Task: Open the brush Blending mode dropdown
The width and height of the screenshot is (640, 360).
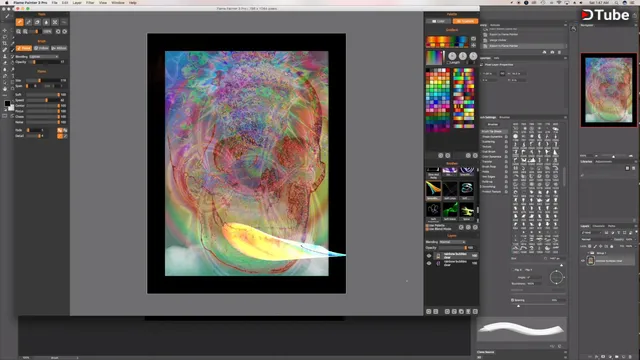Action: [44, 57]
